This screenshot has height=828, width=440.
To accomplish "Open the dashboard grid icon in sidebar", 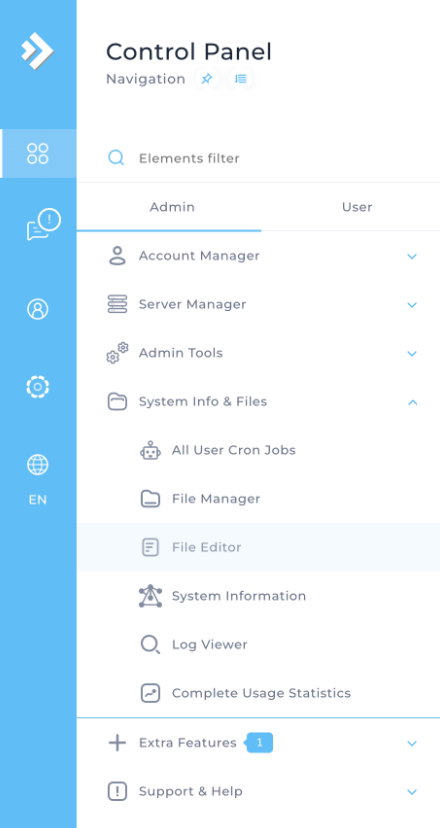I will pyautogui.click(x=38, y=153).
